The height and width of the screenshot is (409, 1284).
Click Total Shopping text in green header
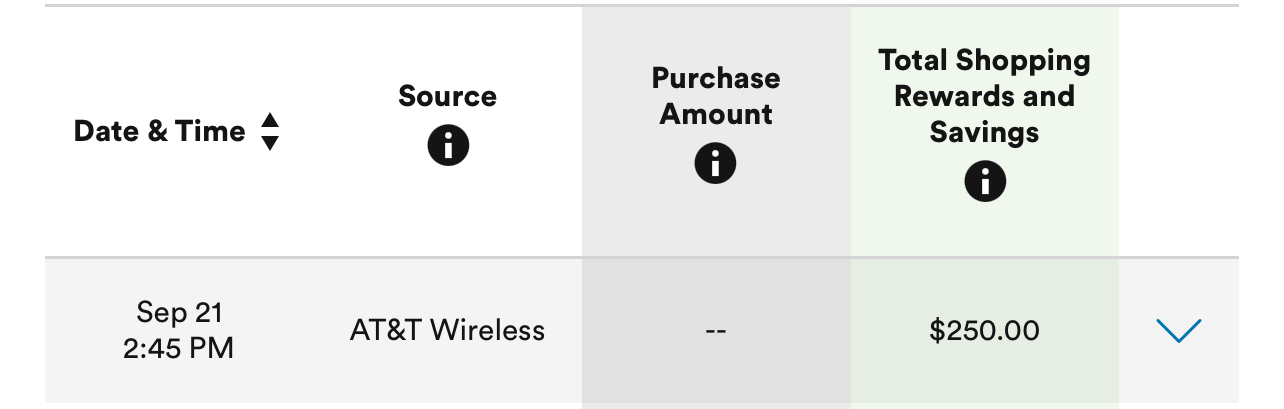click(985, 60)
